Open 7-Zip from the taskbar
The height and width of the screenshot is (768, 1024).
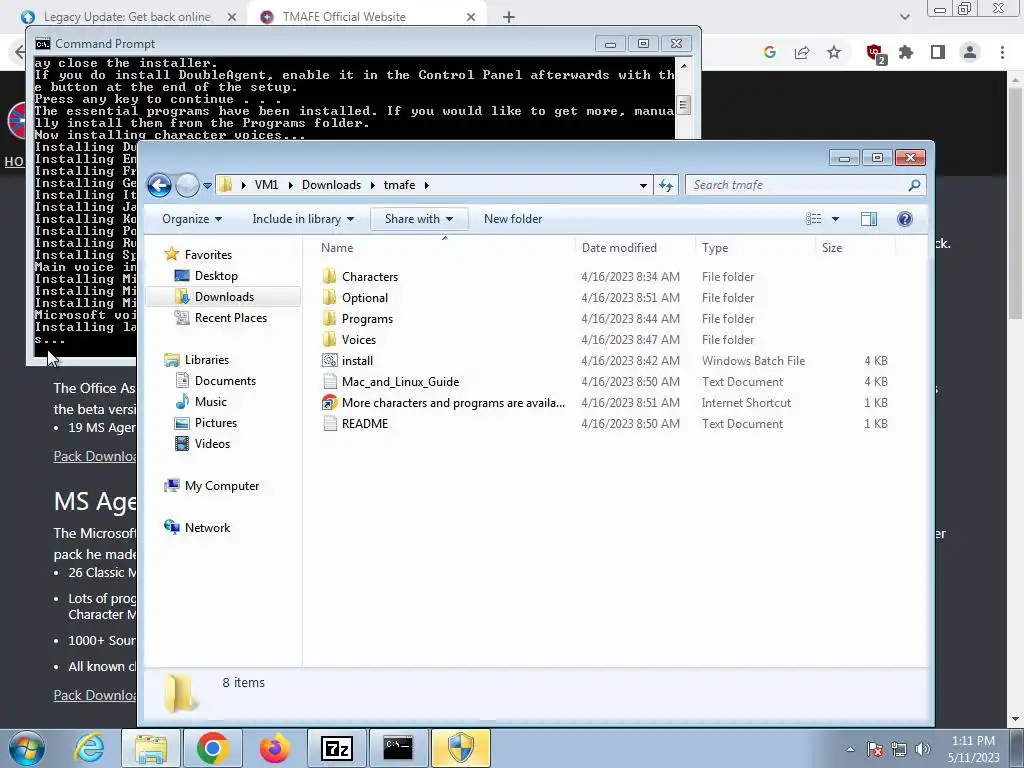coord(337,748)
